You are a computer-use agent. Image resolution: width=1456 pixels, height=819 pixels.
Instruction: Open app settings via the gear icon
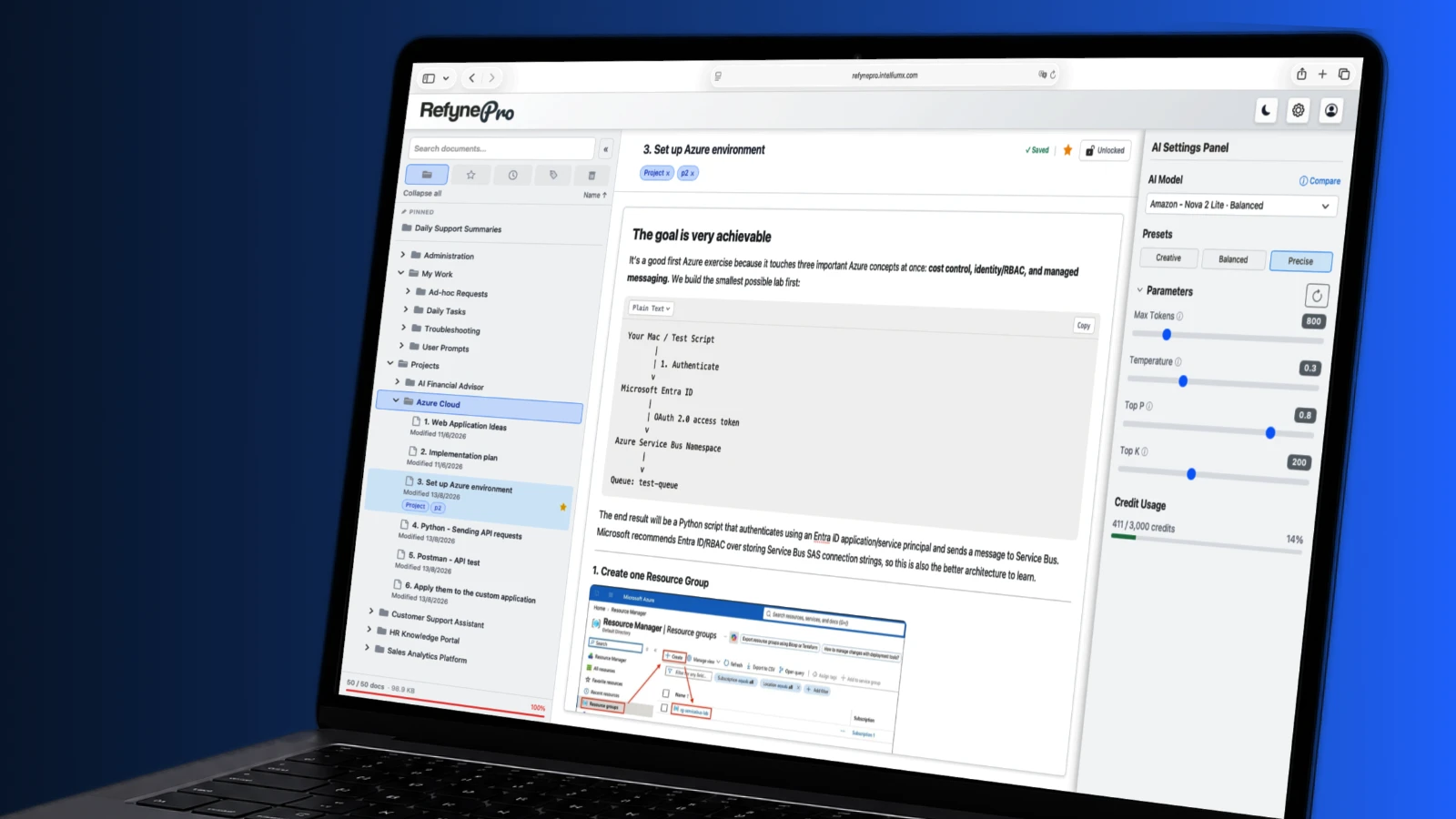[x=1299, y=110]
